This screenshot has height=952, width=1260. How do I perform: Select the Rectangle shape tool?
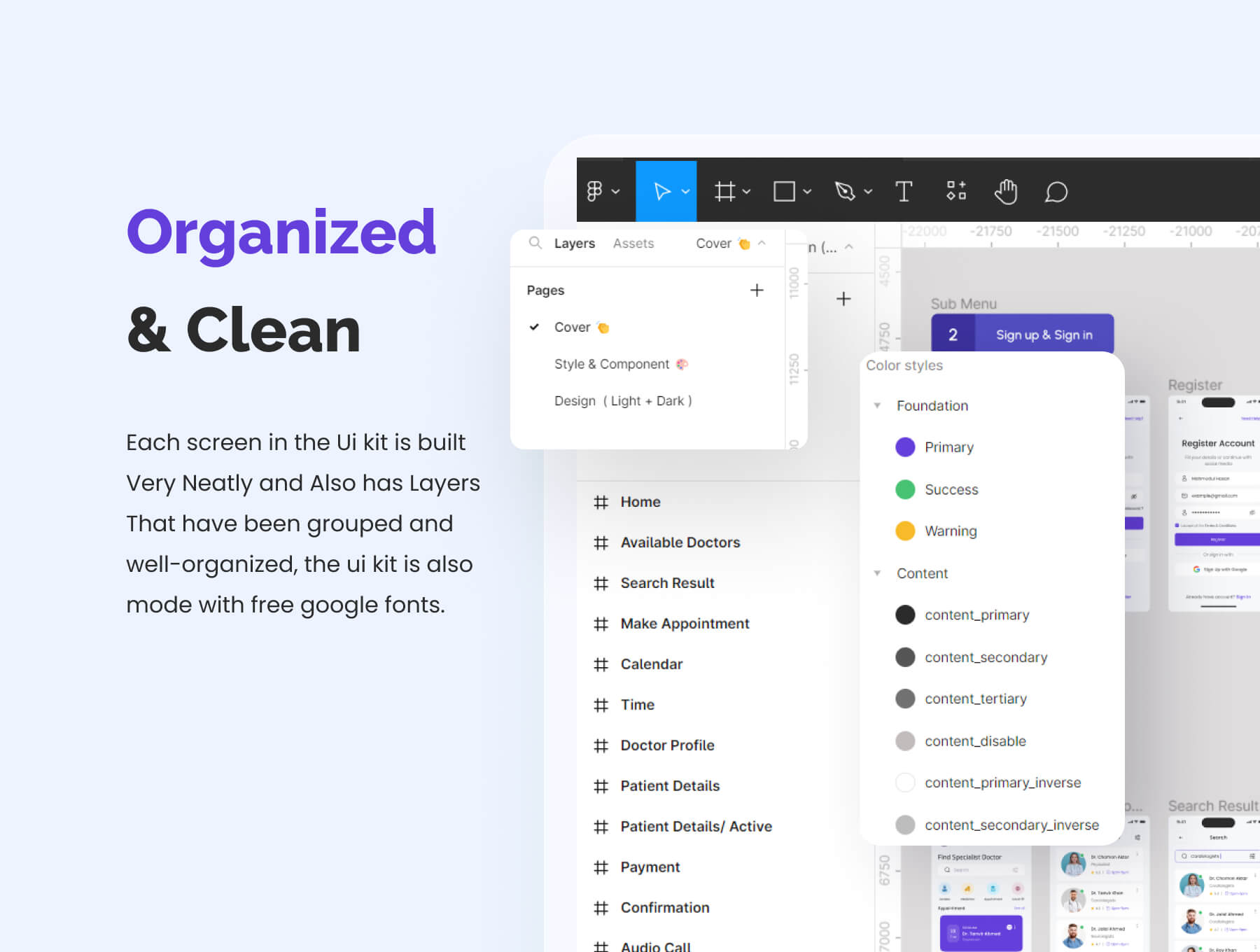click(784, 191)
